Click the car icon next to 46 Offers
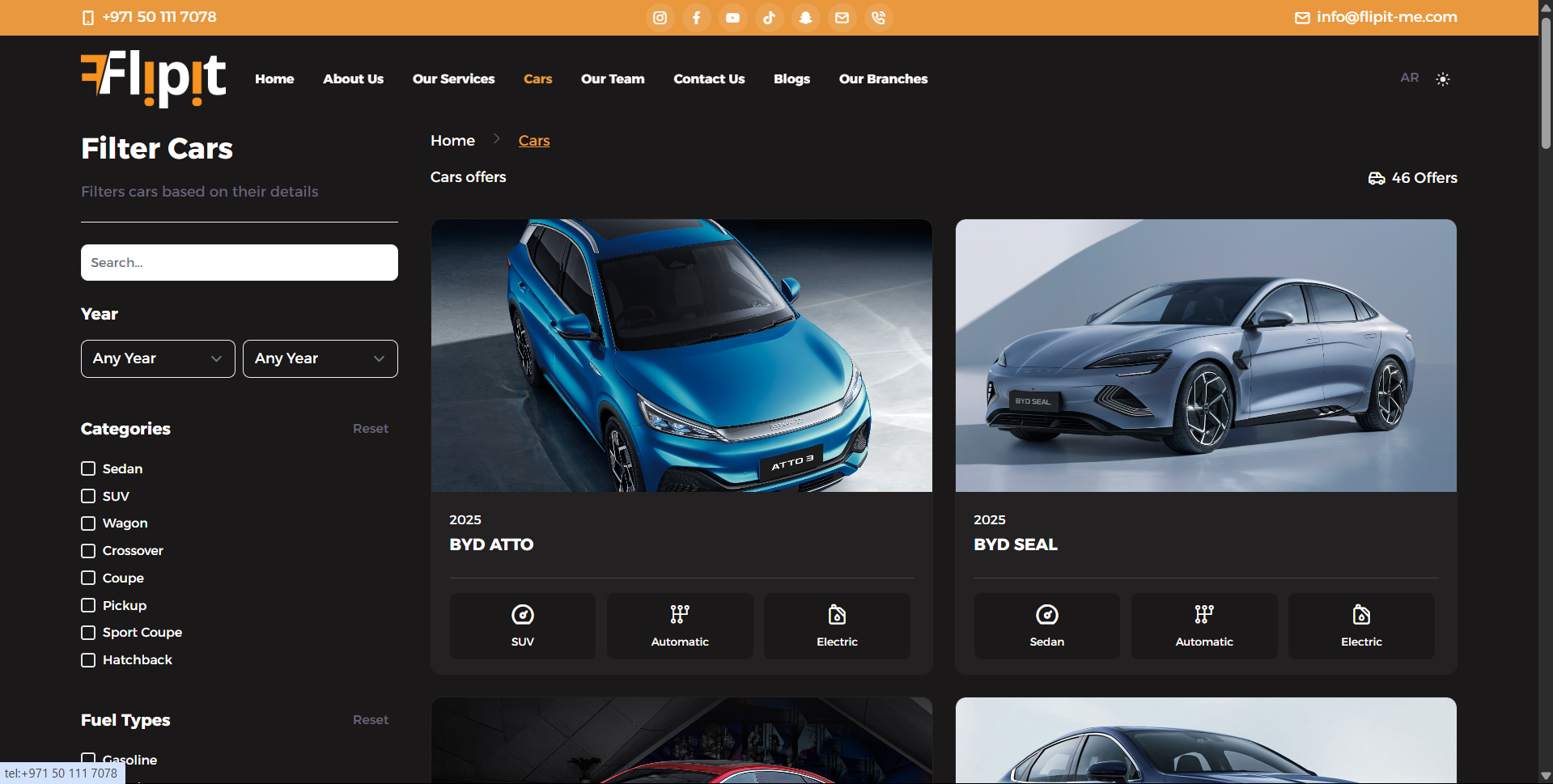The width and height of the screenshot is (1553, 784). click(1377, 178)
